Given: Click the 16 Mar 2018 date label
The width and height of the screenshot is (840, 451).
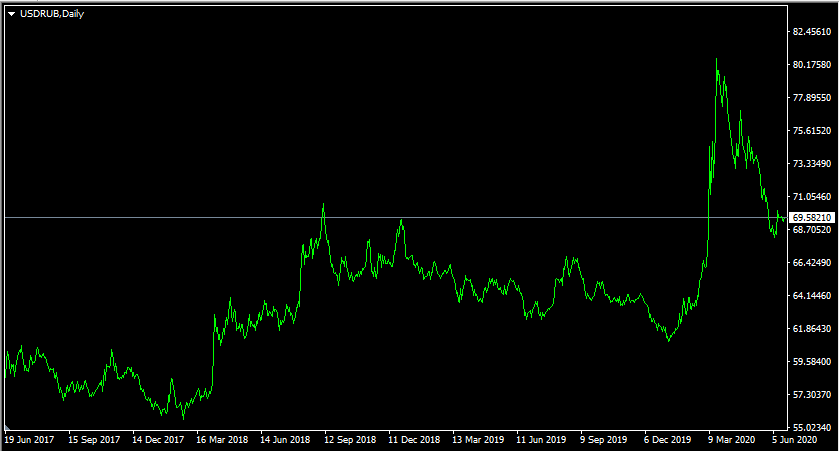Looking at the screenshot, I should [x=222, y=440].
